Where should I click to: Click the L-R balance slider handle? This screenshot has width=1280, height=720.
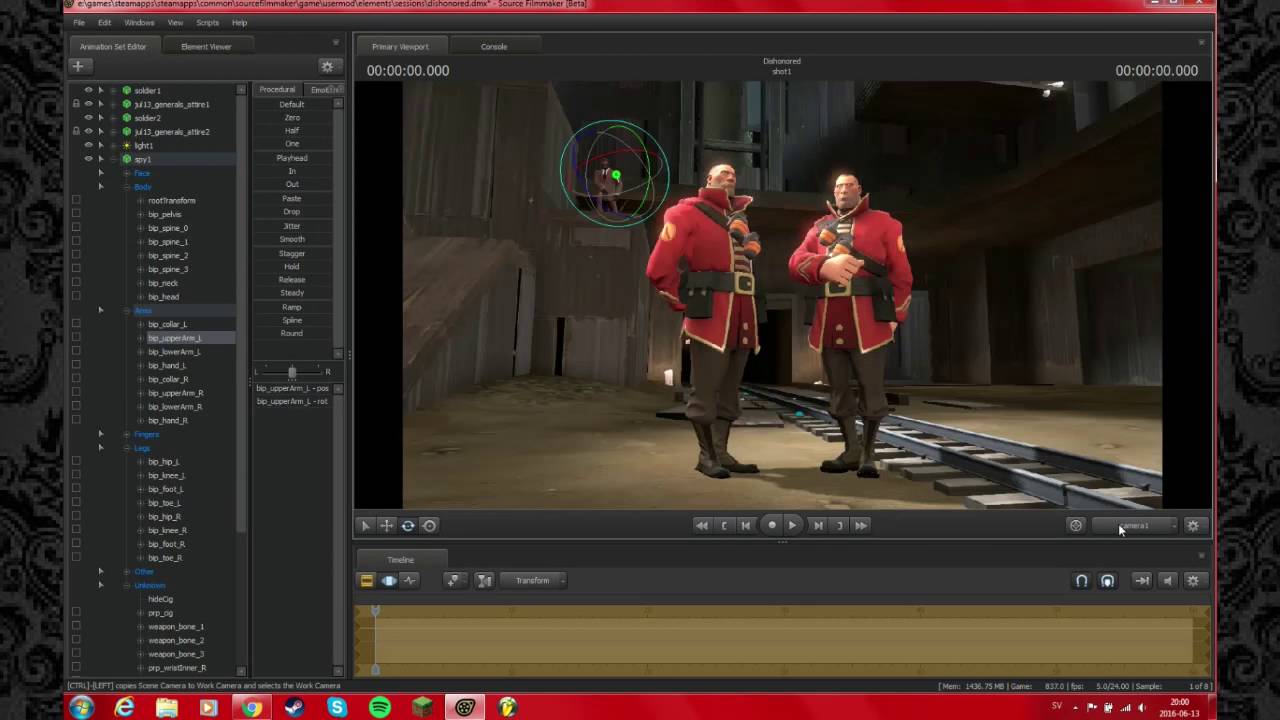coord(292,372)
